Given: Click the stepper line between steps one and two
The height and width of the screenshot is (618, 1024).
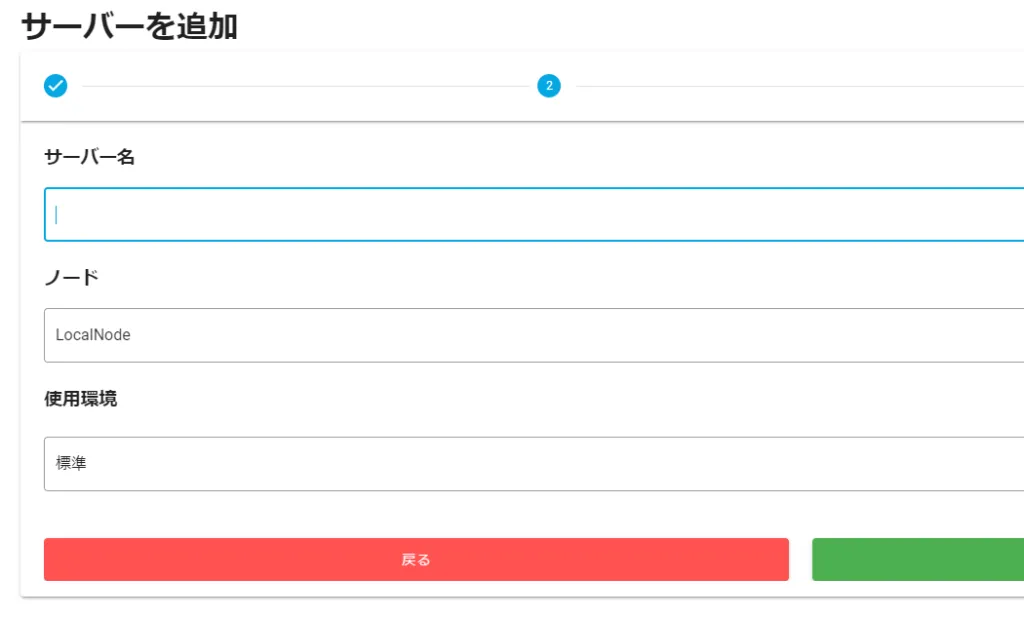Looking at the screenshot, I should point(305,86).
